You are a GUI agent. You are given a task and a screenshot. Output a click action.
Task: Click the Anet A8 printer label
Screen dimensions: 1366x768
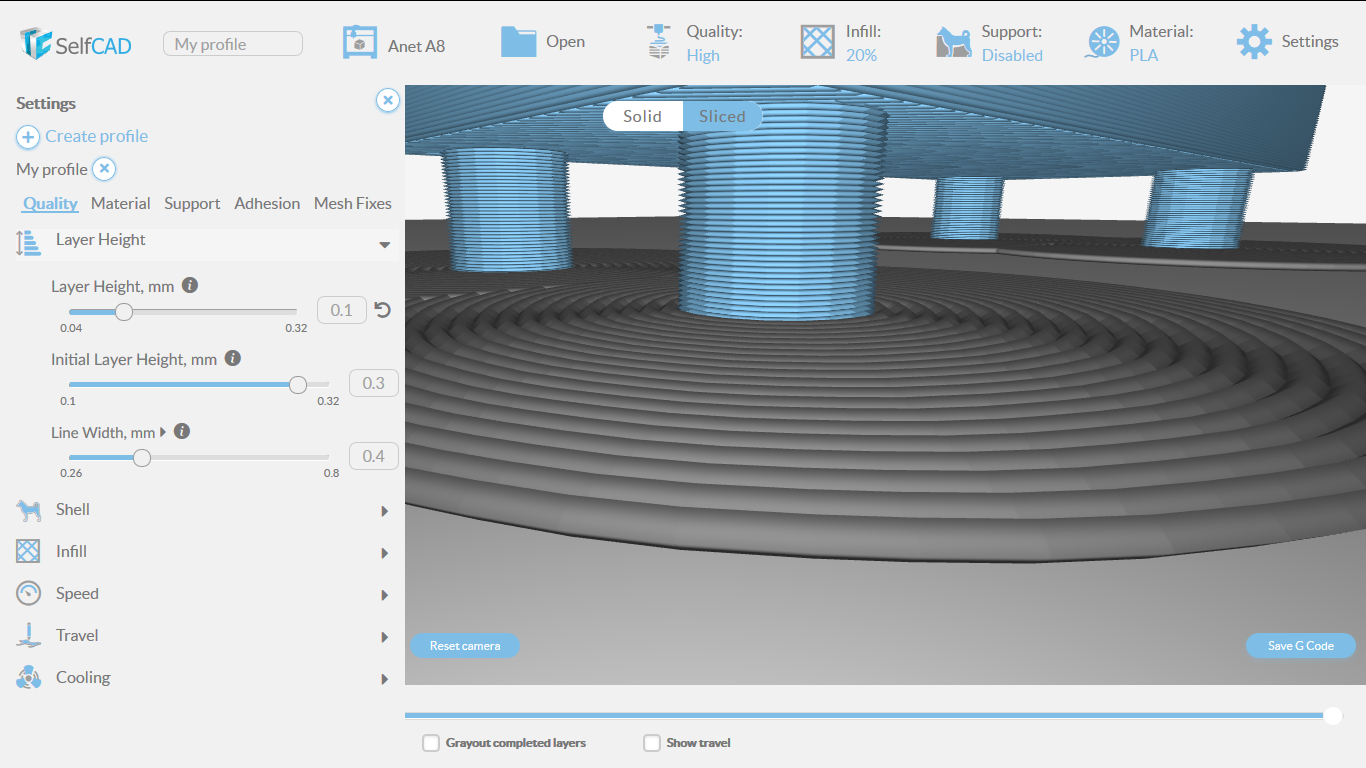click(x=417, y=46)
